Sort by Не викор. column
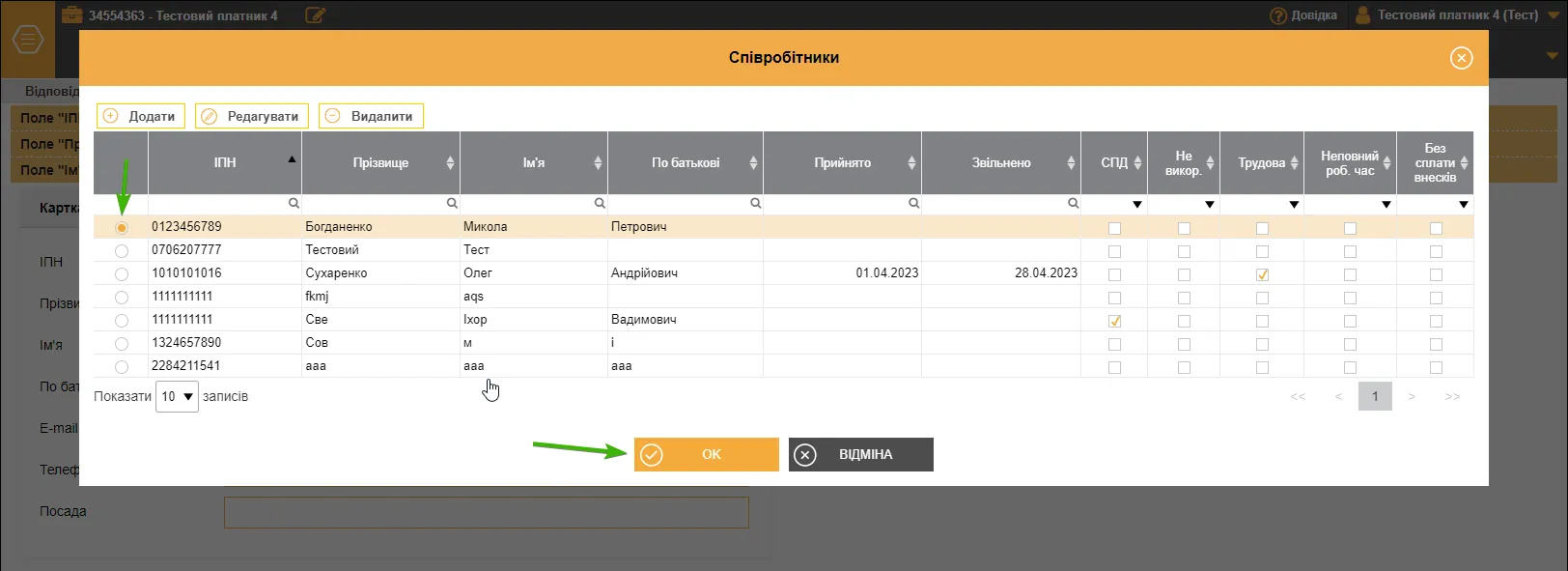 pos(1210,163)
